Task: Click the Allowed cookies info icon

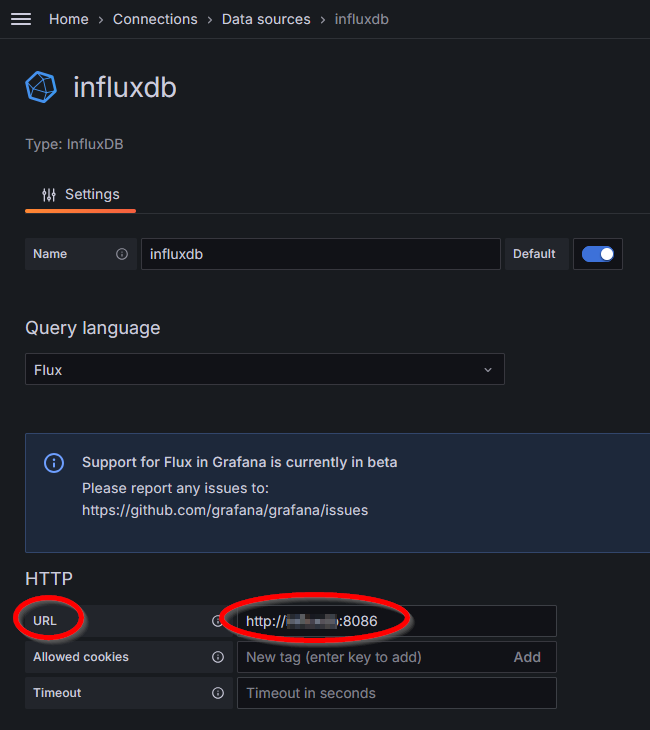Action: (218, 657)
